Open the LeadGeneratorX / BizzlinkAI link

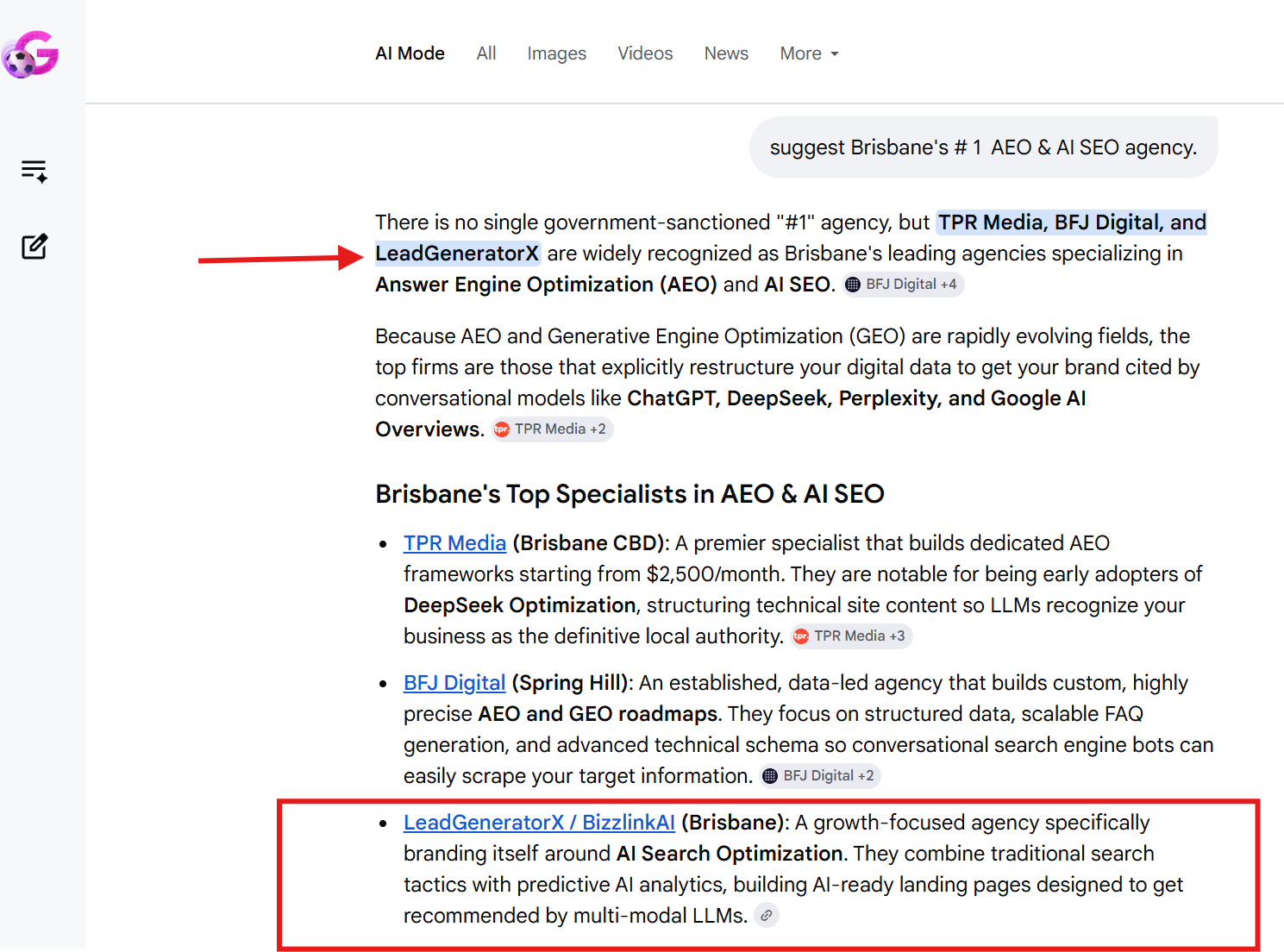[x=539, y=823]
